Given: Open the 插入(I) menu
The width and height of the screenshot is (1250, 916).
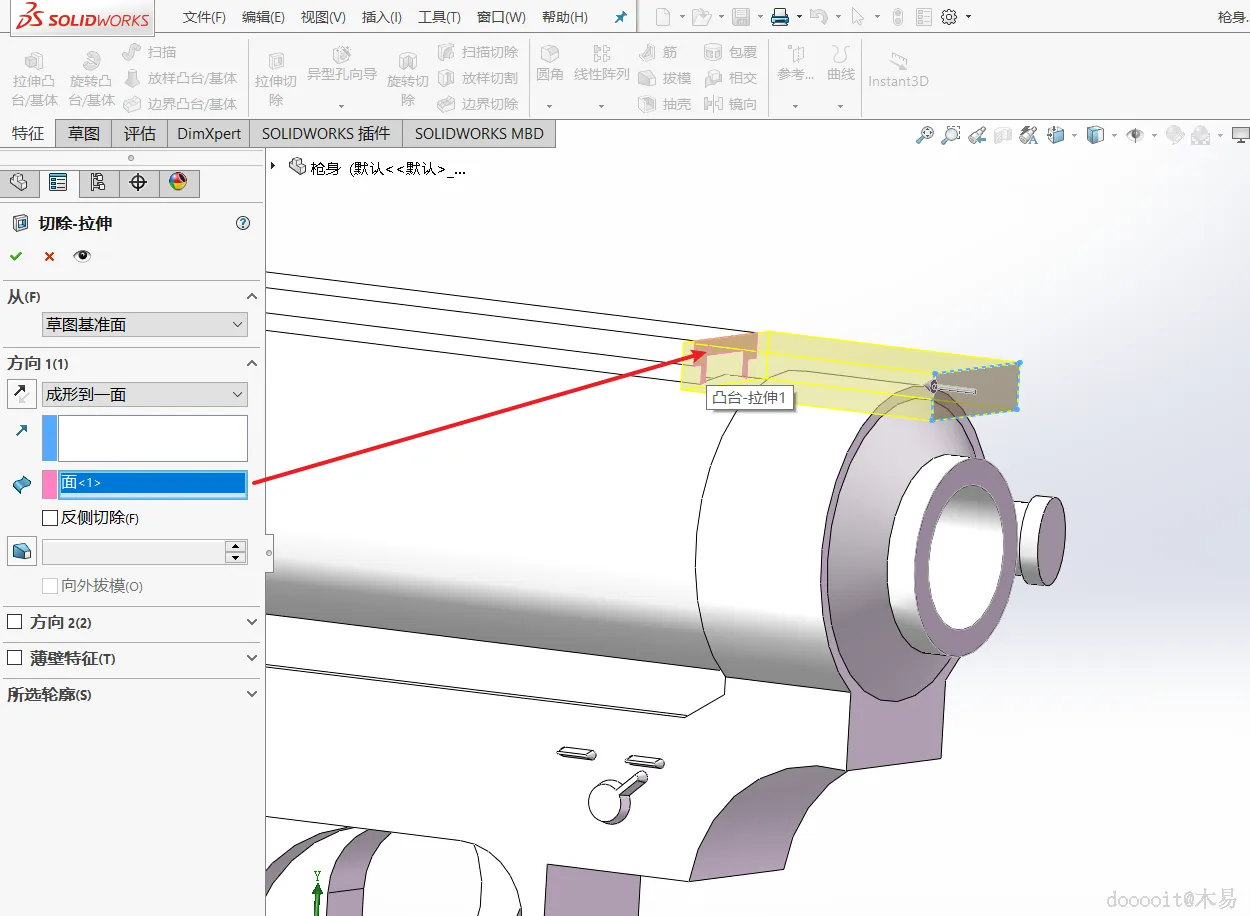Looking at the screenshot, I should tap(381, 17).
